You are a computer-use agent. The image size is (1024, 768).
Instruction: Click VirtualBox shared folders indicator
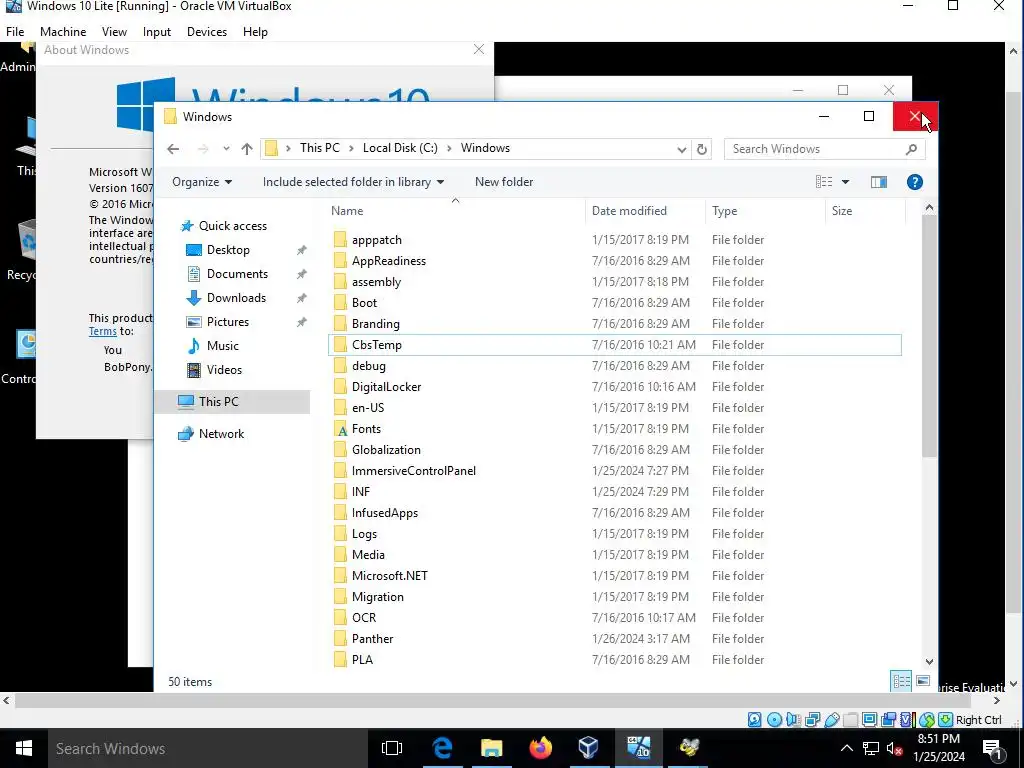(850, 720)
